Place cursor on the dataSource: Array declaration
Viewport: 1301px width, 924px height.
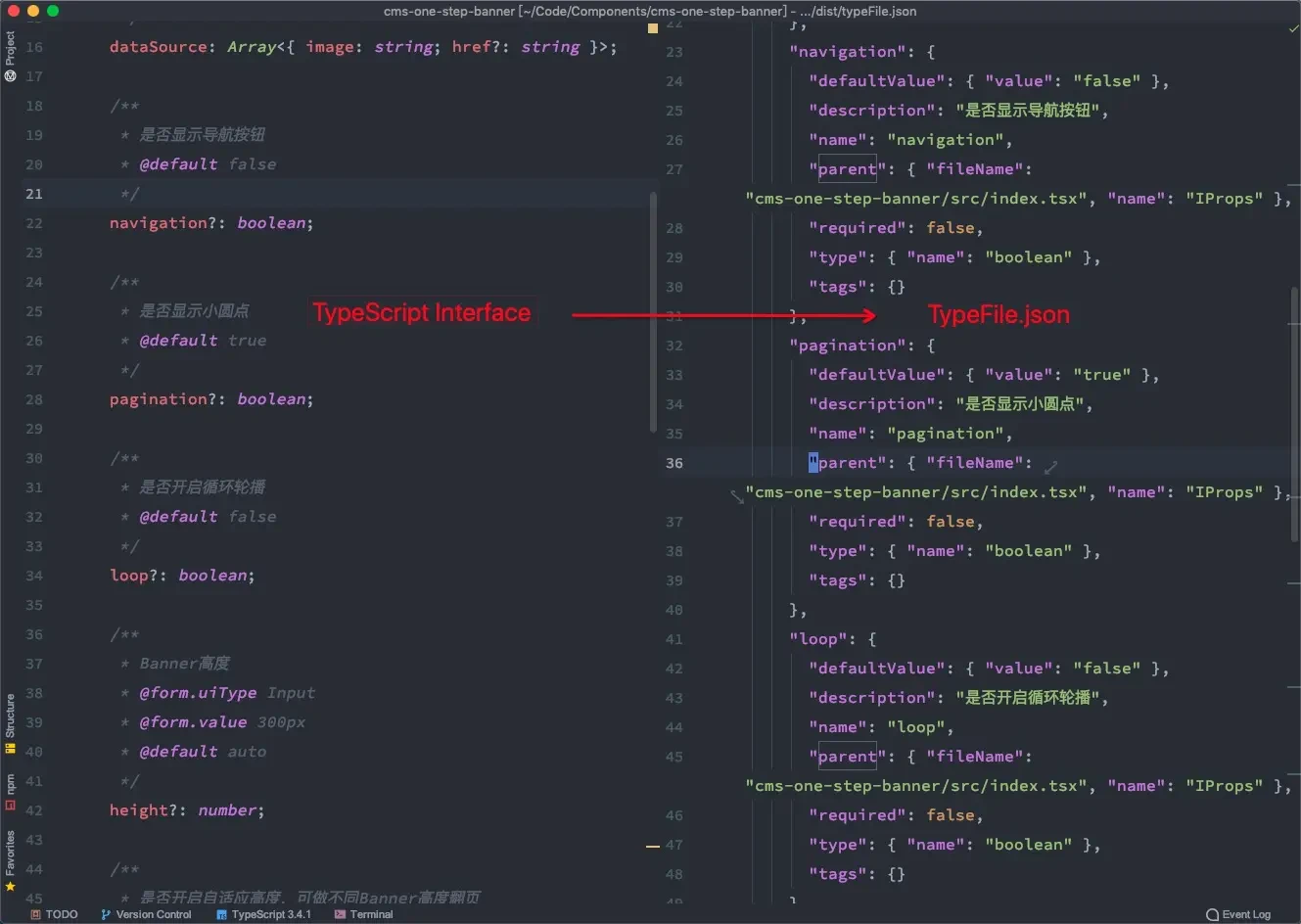point(363,47)
